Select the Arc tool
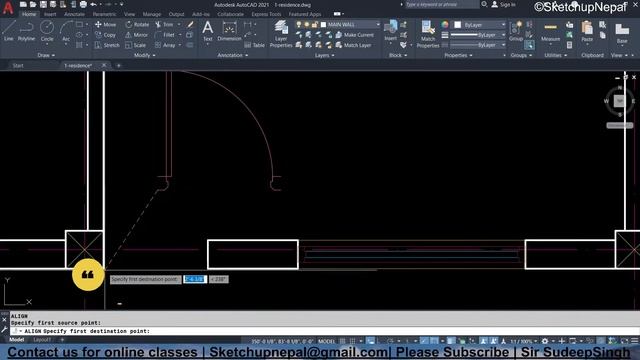Screen dimensions: 640x360 tap(66, 31)
